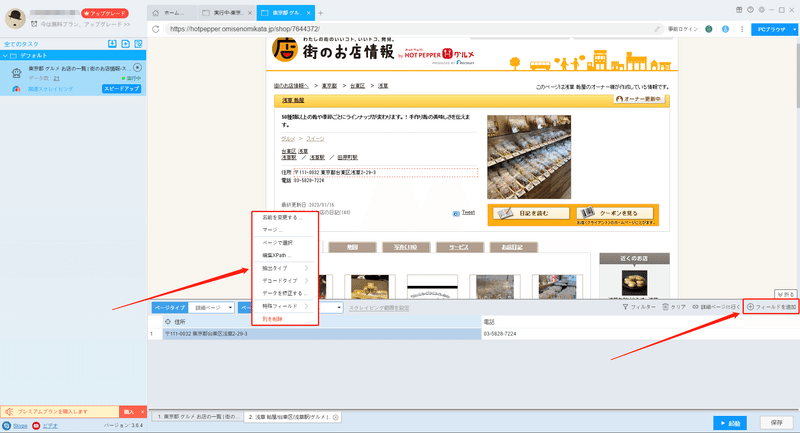The image size is (800, 433).
Task: Switch to the ホーム home tab
Action: 172,13
